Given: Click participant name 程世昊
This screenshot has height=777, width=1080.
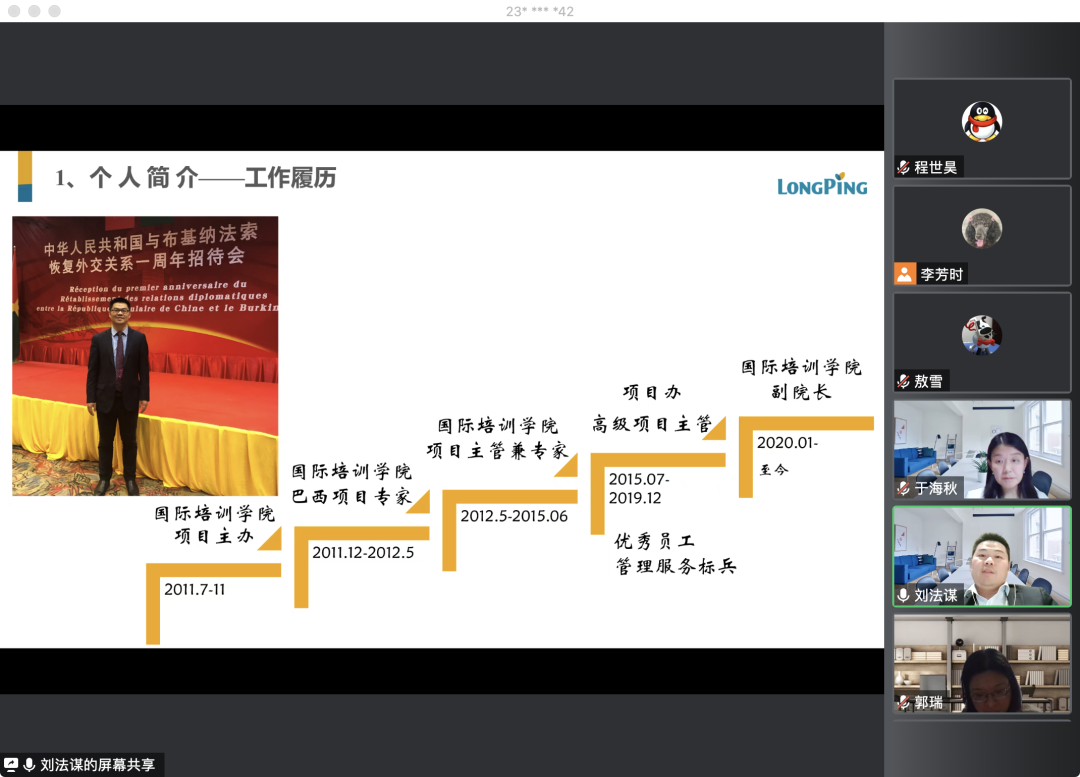Looking at the screenshot, I should pos(936,167).
